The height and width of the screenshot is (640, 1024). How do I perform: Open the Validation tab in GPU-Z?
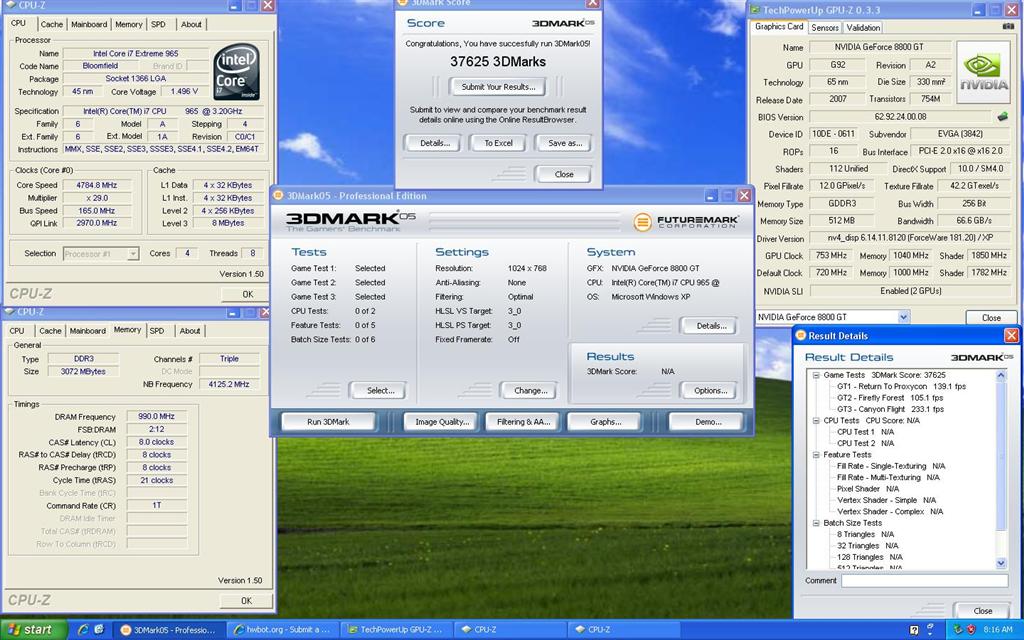pos(863,27)
